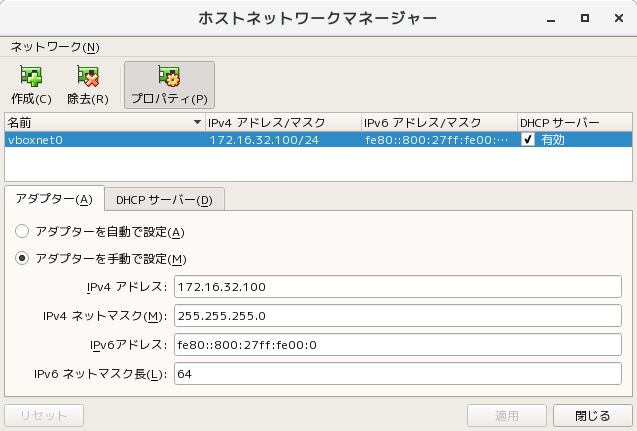Minimize the ホストネットワークマネージャー window
637x431 pixels.
coord(551,19)
